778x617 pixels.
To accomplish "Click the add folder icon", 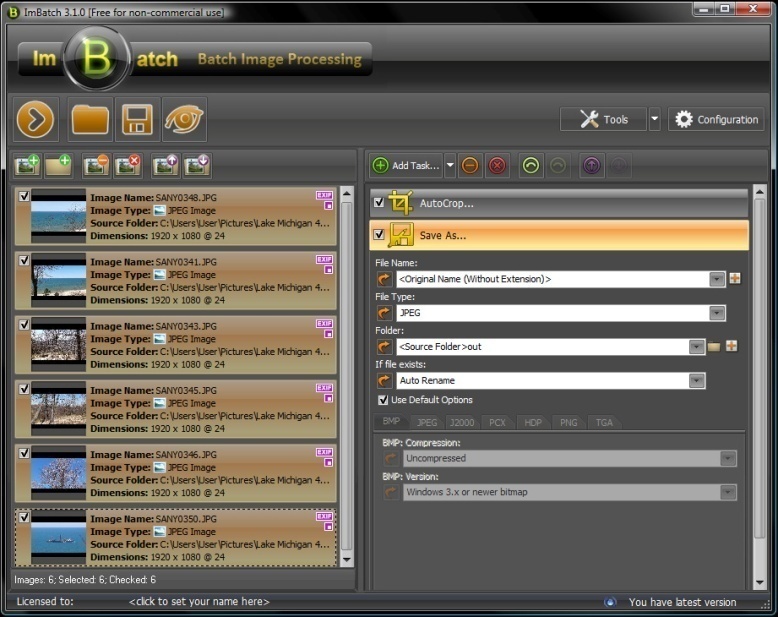I will tap(58, 165).
